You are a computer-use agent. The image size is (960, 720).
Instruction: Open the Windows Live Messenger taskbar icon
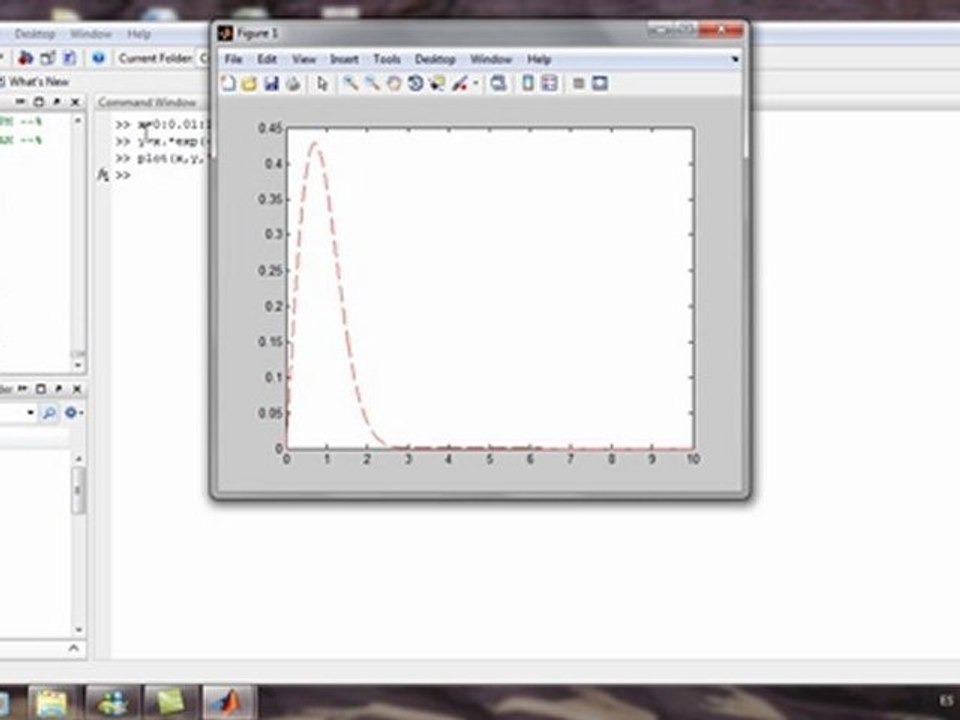[x=111, y=702]
